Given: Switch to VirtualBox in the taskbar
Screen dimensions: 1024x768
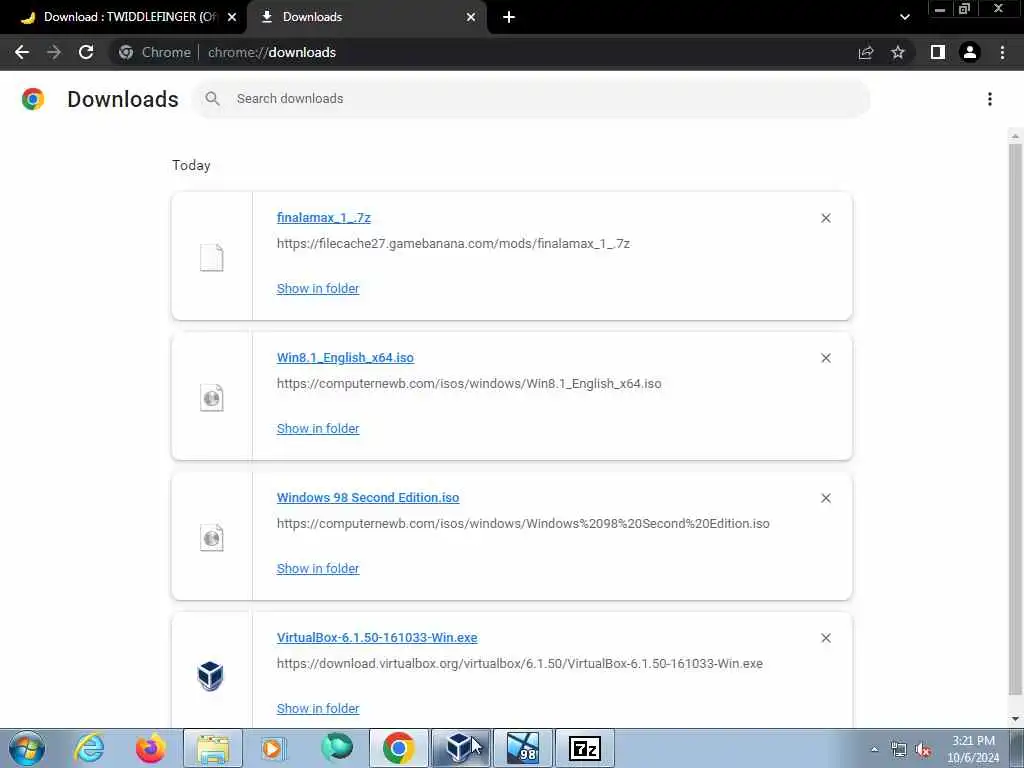Looking at the screenshot, I should (x=460, y=748).
